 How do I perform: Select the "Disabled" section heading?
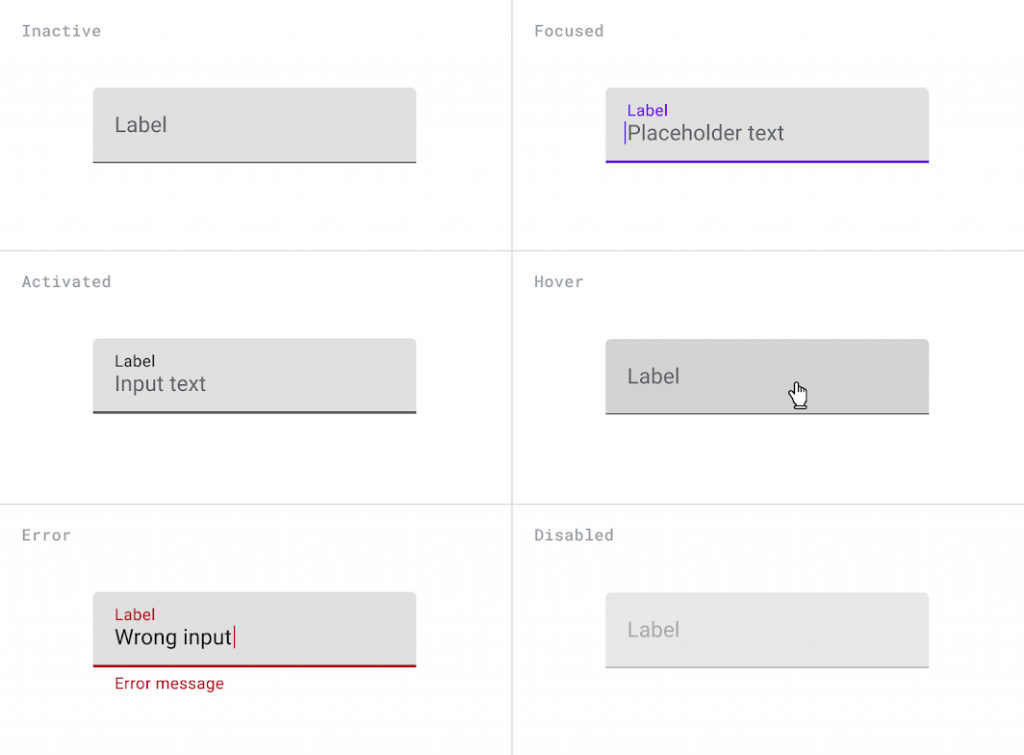click(x=573, y=535)
